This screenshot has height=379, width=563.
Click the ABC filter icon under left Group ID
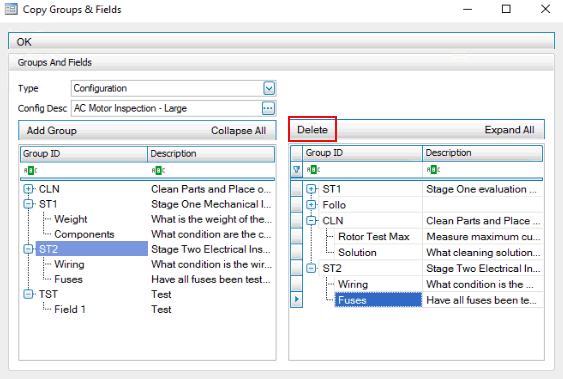coord(31,170)
